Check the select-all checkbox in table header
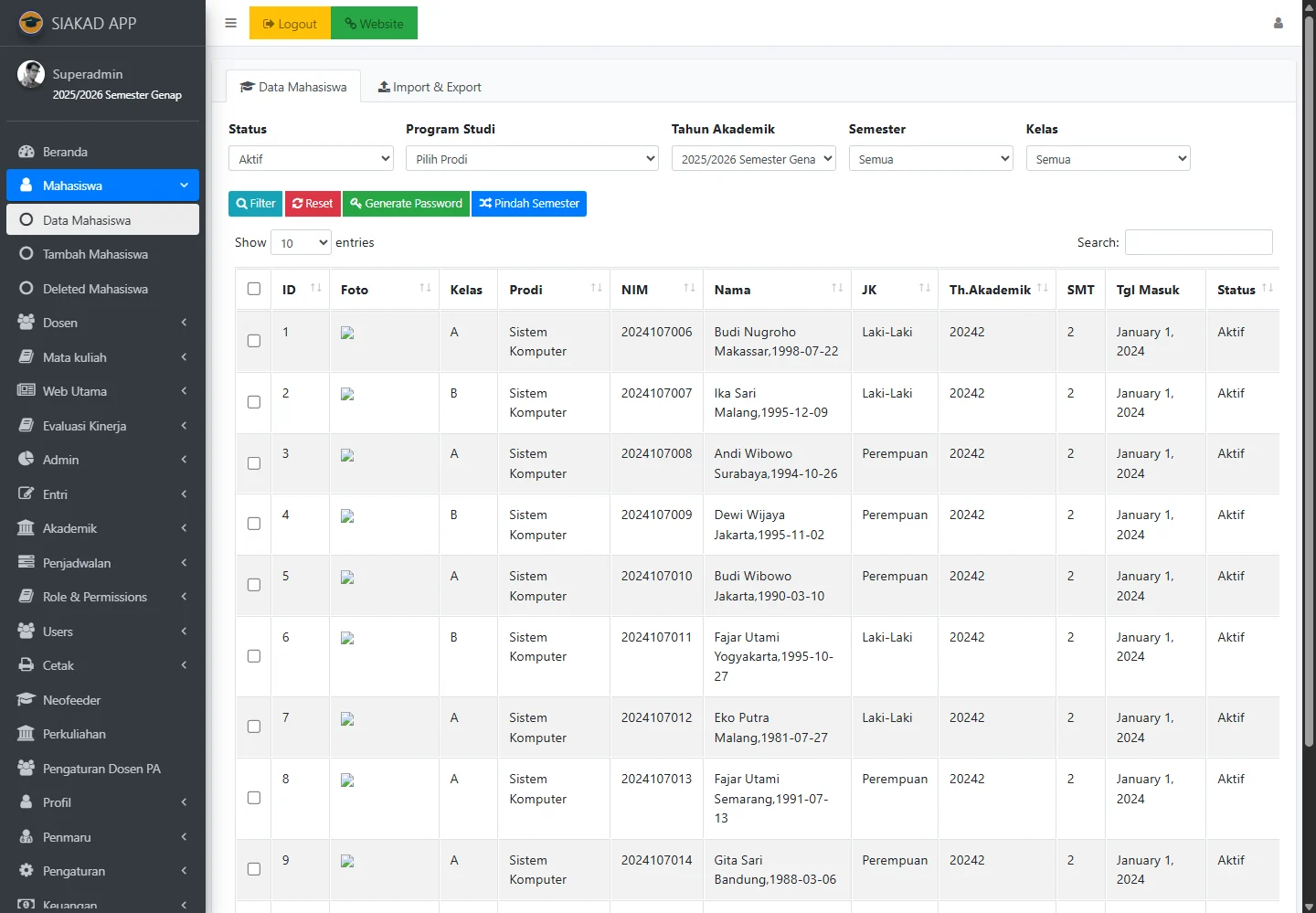Image resolution: width=1316 pixels, height=913 pixels. 254,289
